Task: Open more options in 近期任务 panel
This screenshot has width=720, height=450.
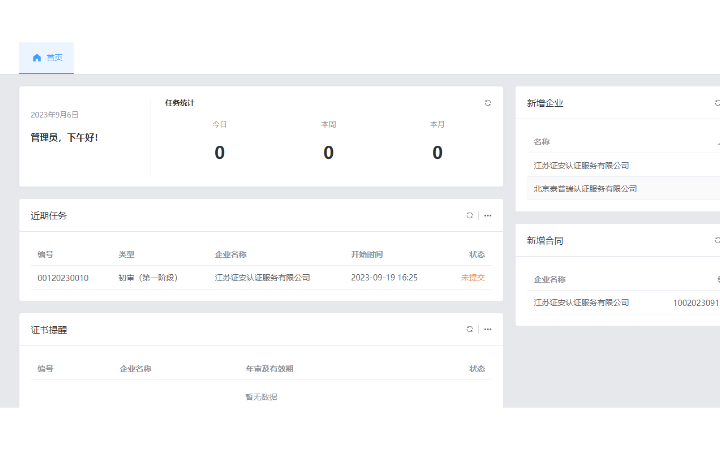Action: 488,215
